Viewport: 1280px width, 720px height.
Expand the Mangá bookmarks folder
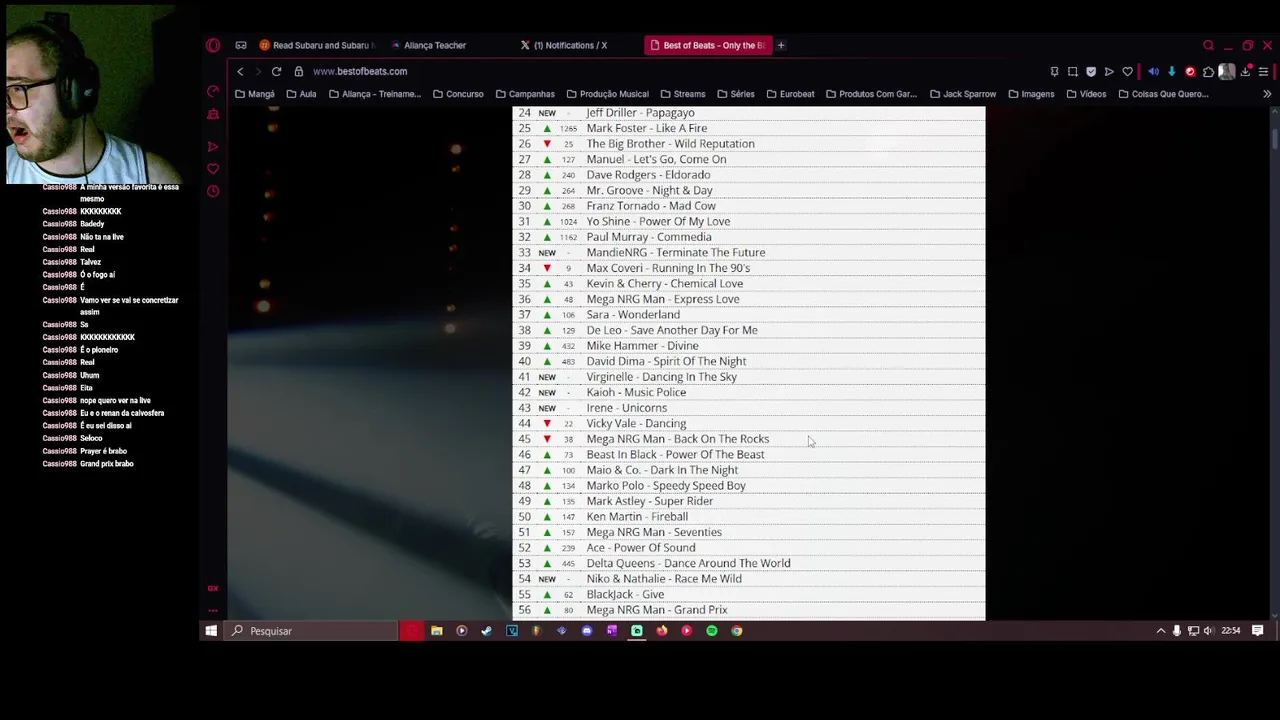coord(254,94)
